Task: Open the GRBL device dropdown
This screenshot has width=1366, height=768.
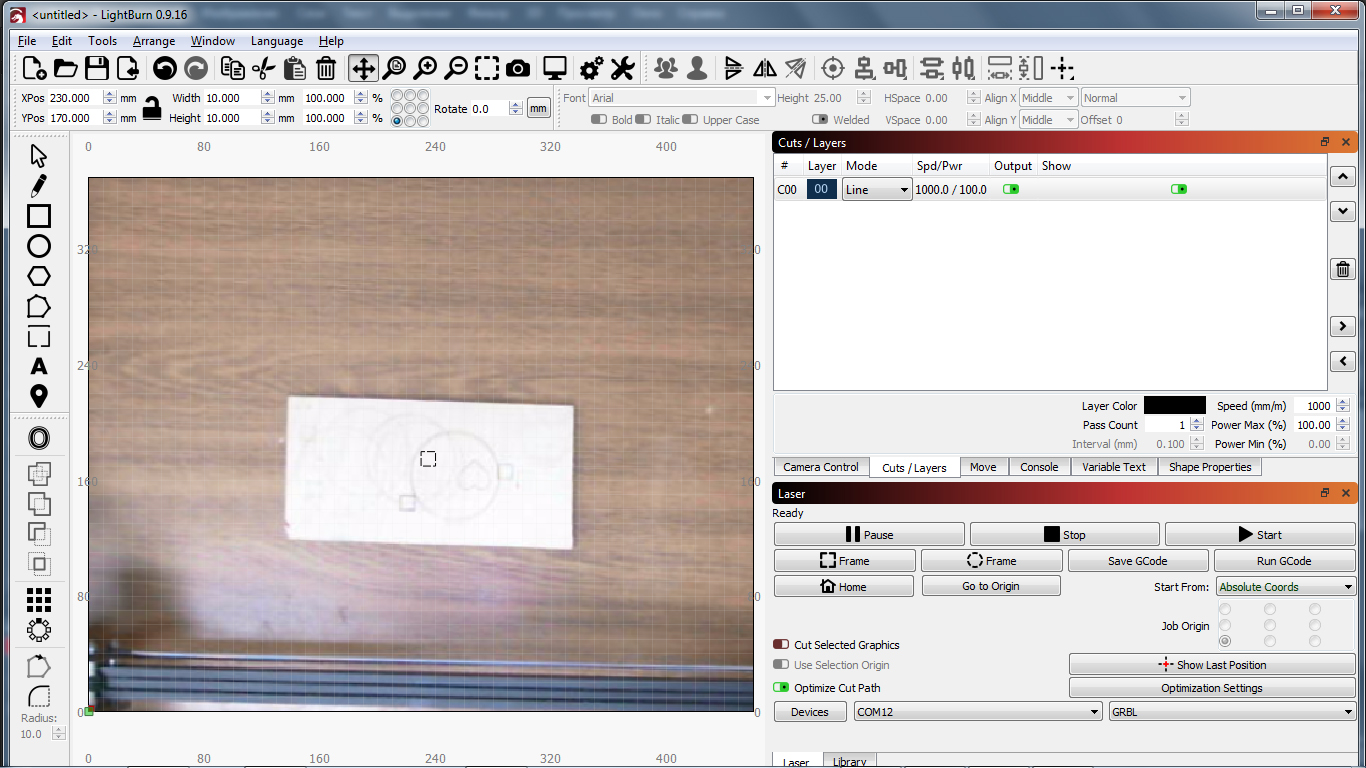Action: coord(1232,712)
